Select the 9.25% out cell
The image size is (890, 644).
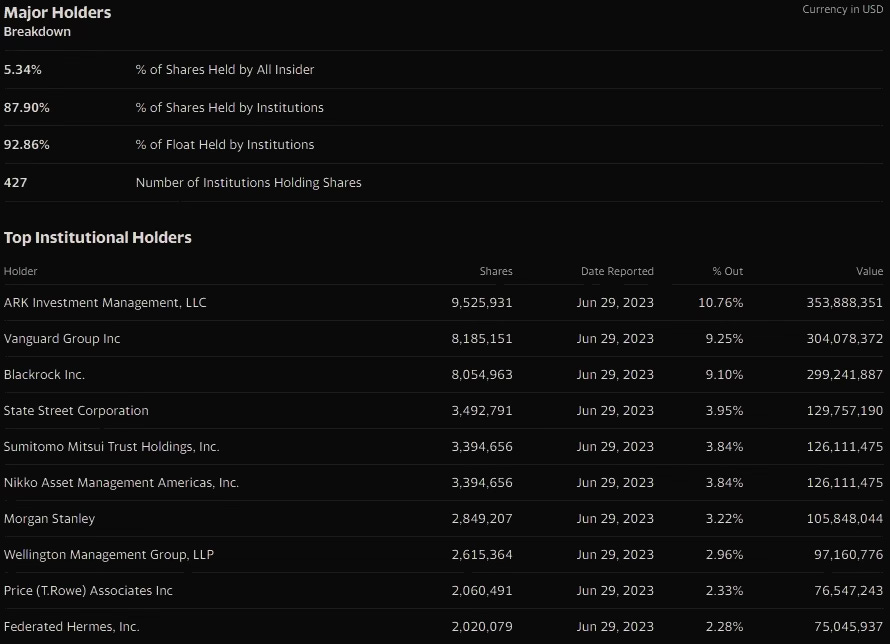724,339
